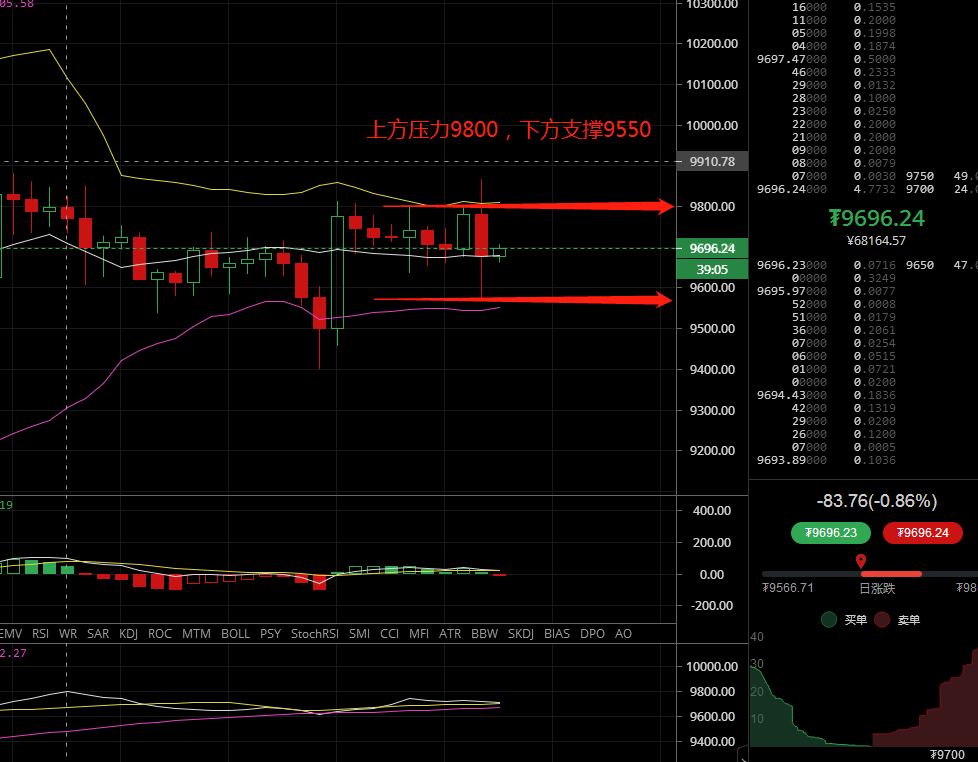
Task: Select the AO indicator tab
Action: pos(624,634)
